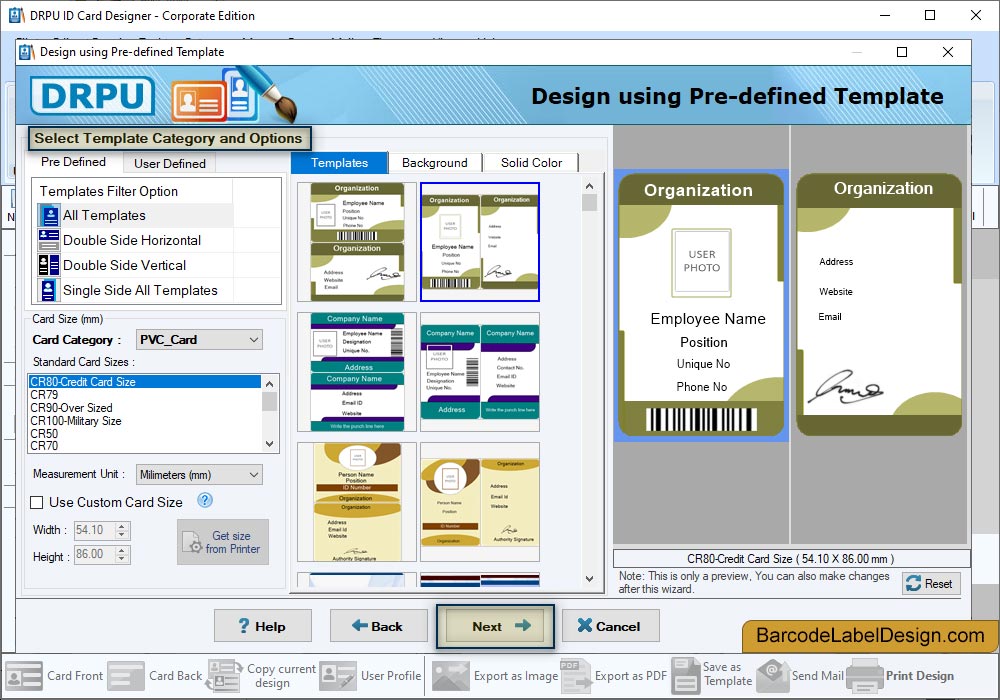Click the dialog title bar app icon
This screenshot has height=700, width=1000.
tap(26, 52)
